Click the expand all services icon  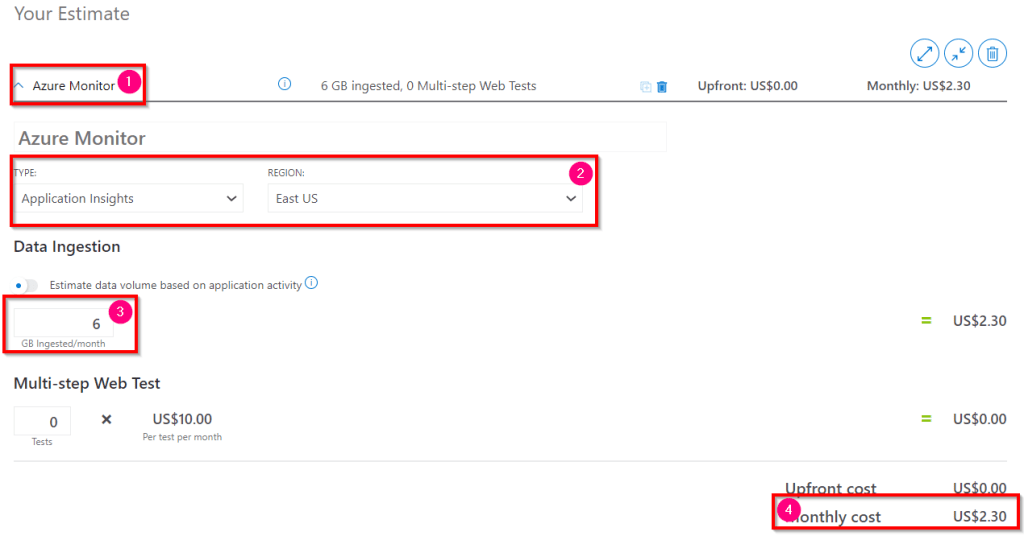pyautogui.click(x=924, y=53)
